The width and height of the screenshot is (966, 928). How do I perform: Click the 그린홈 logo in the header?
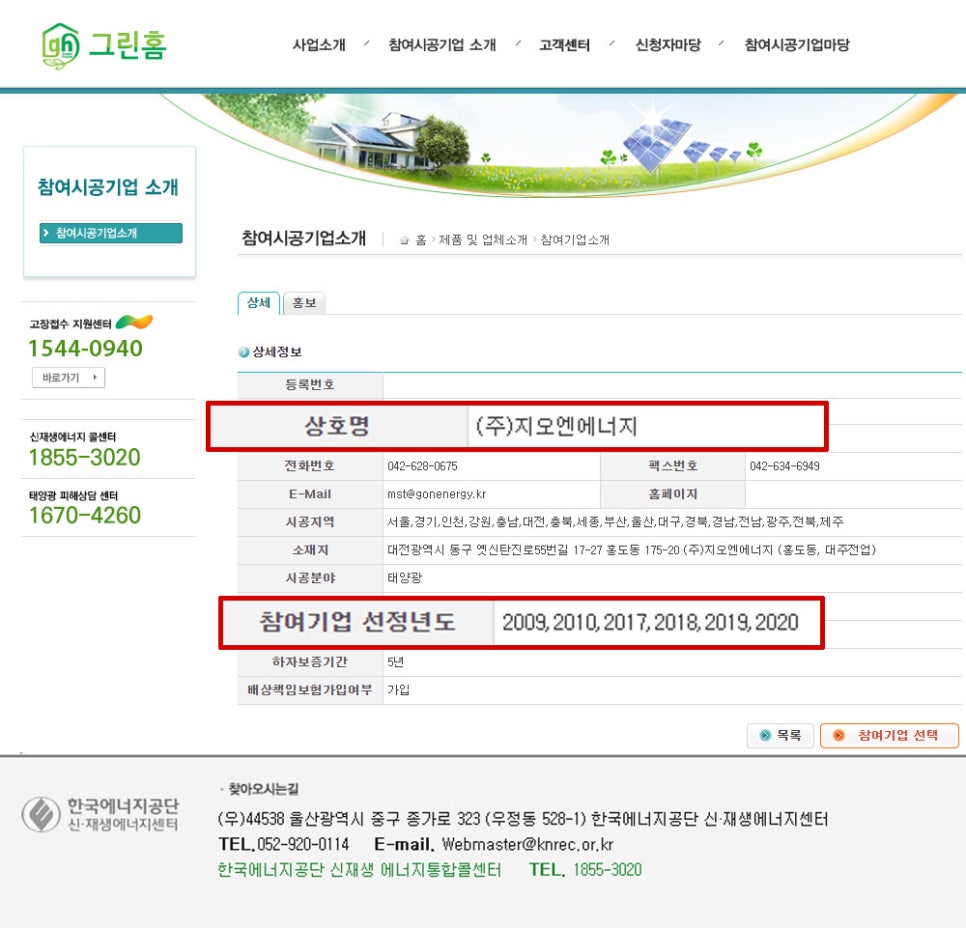[x=104, y=46]
